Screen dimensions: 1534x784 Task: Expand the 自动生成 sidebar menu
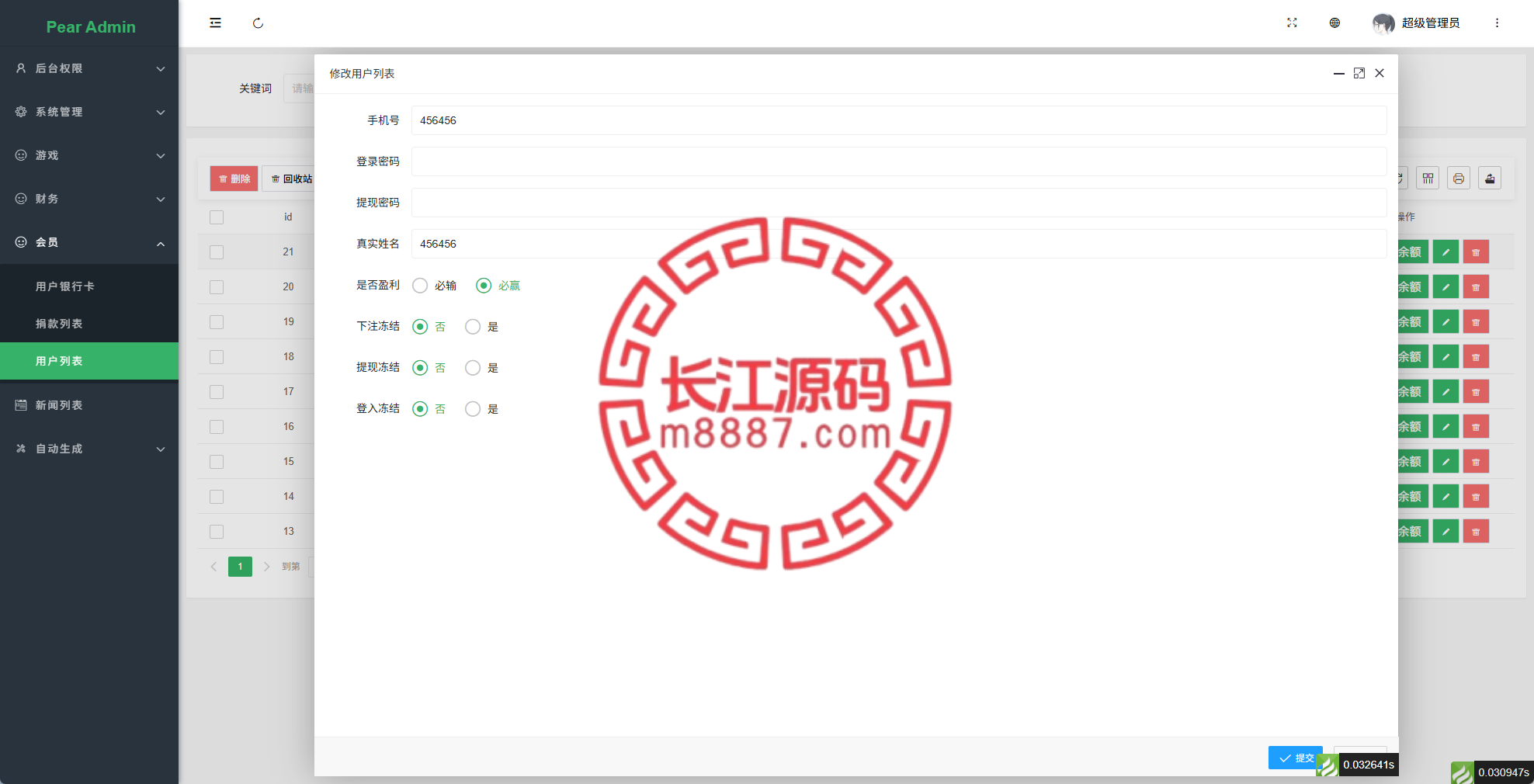pos(89,449)
